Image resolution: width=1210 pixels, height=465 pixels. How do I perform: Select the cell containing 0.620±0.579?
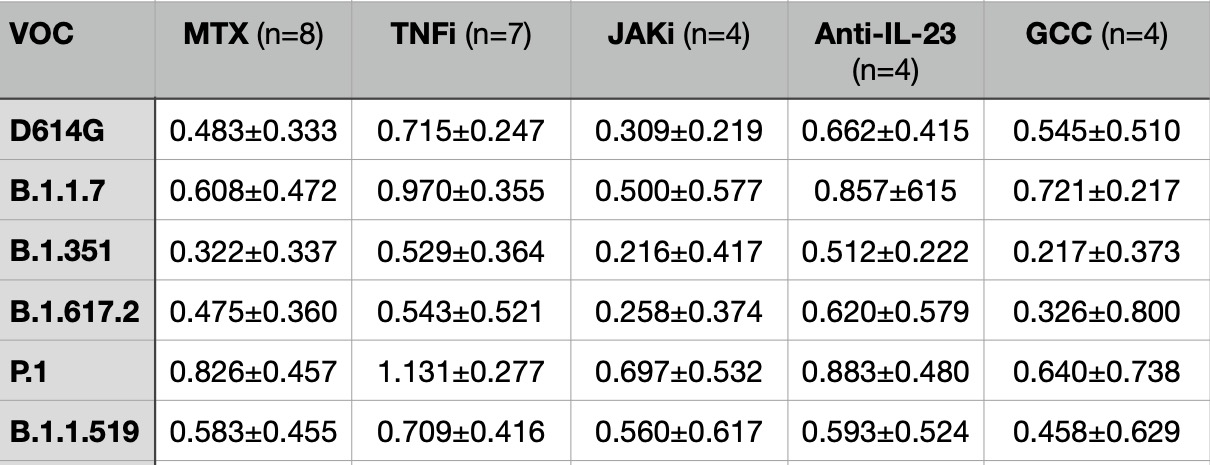[885, 311]
